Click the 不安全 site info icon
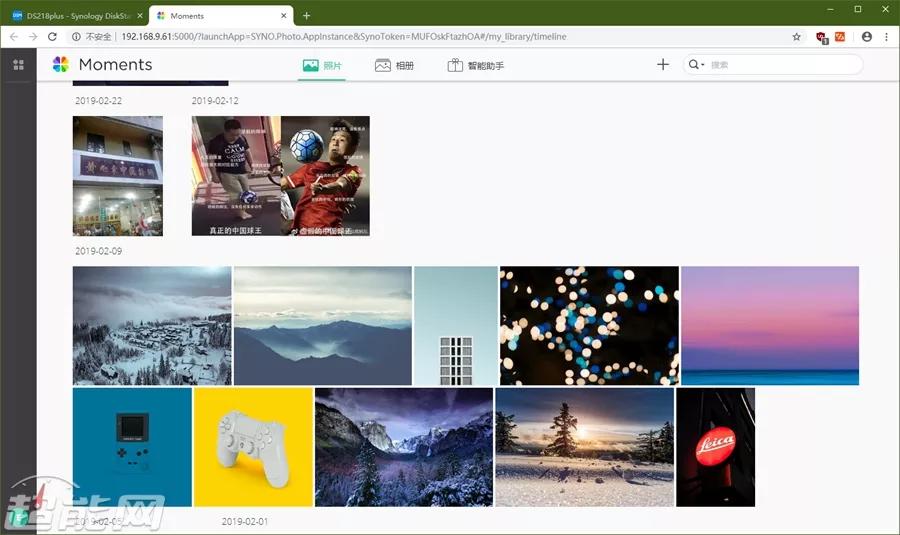Screen dimensions: 900x535 point(76,37)
